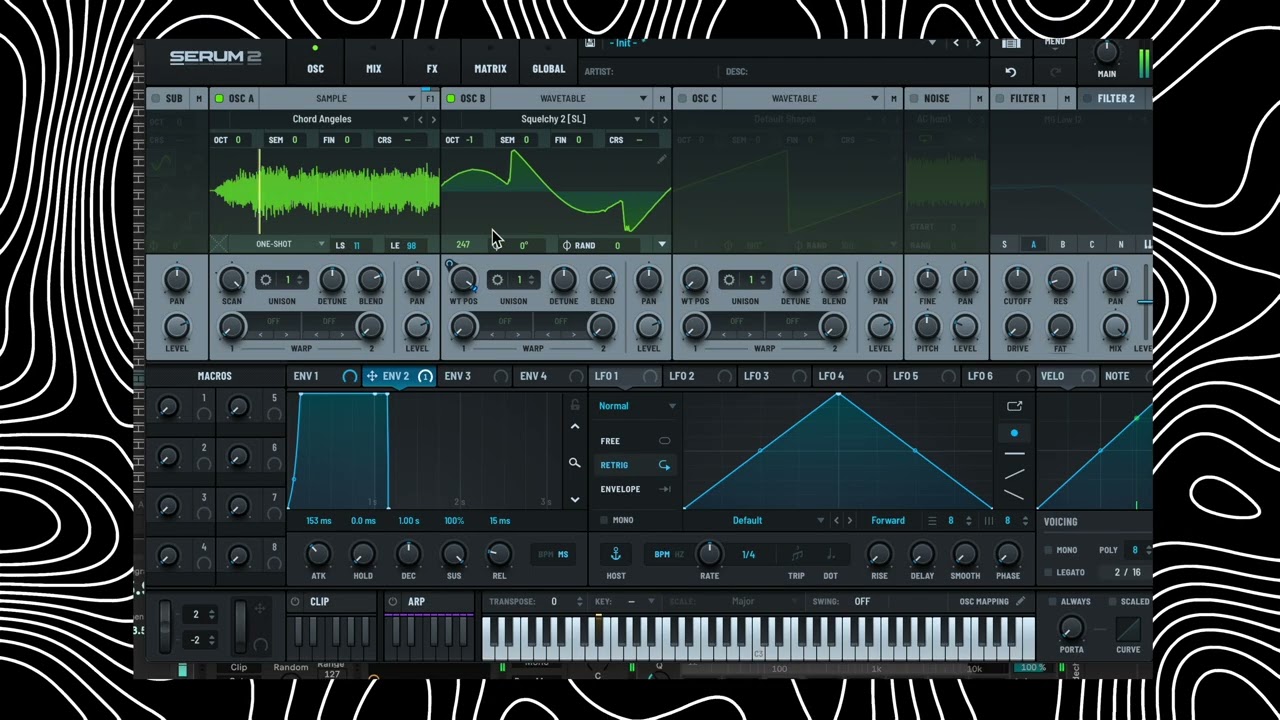The height and width of the screenshot is (720, 1280).
Task: Enable the SUB oscillator toggle
Action: click(155, 98)
